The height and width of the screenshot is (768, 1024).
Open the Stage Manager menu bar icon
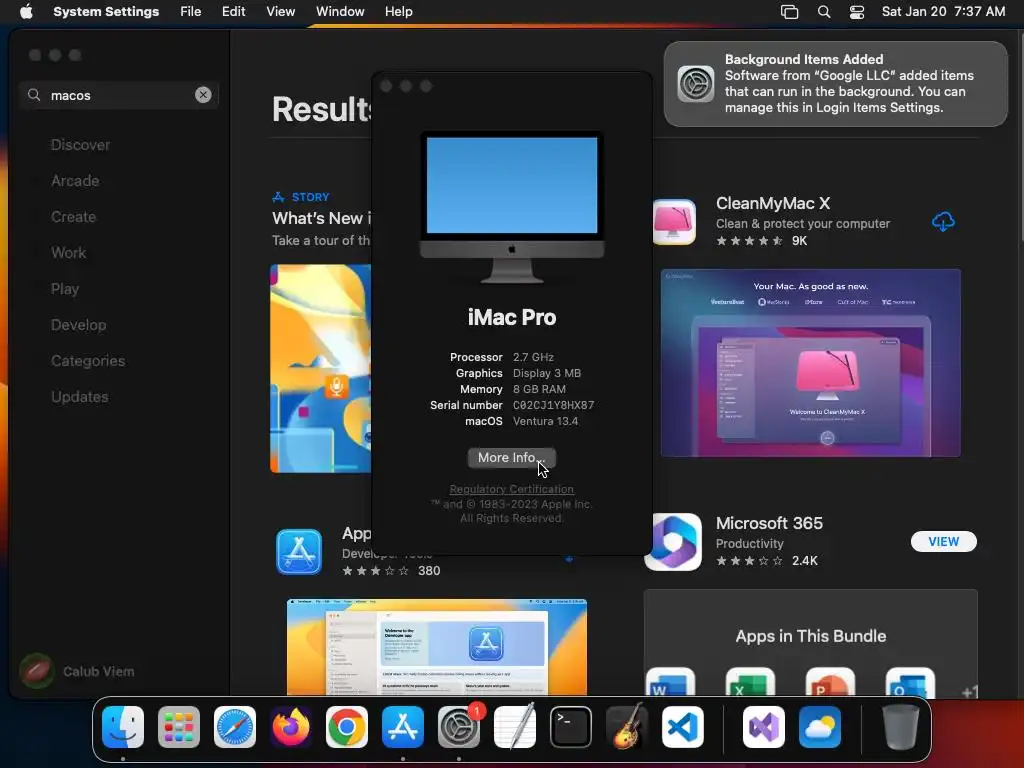(790, 12)
